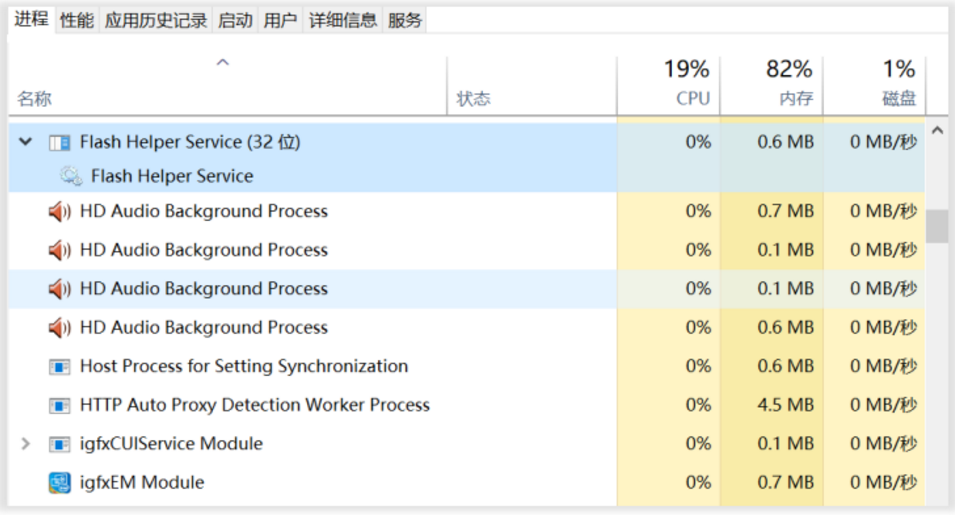Toggle the sort arrow above the 名称 column
The height and width of the screenshot is (515, 955).
pyautogui.click(x=223, y=63)
